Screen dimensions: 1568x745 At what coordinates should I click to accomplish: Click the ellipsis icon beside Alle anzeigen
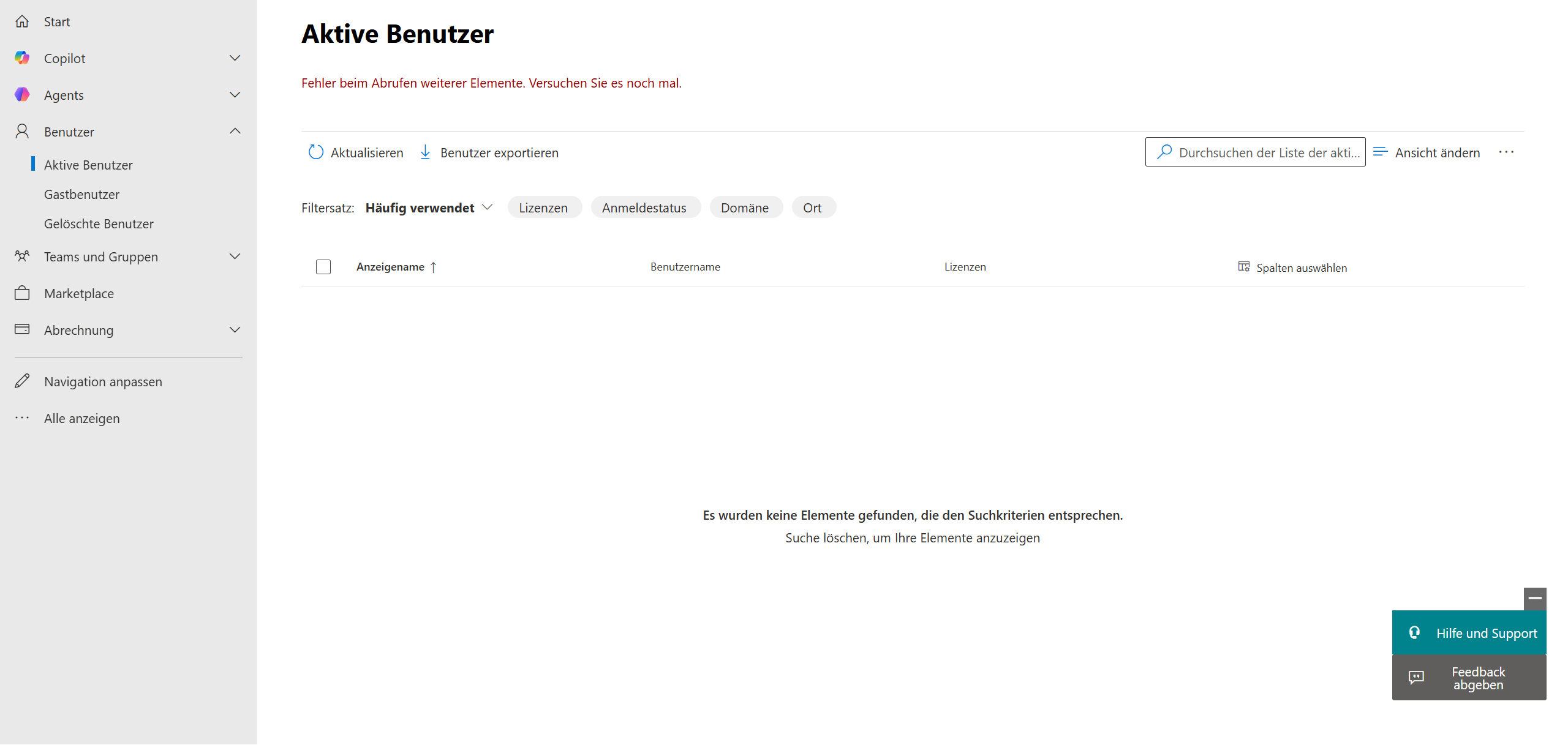coord(22,418)
